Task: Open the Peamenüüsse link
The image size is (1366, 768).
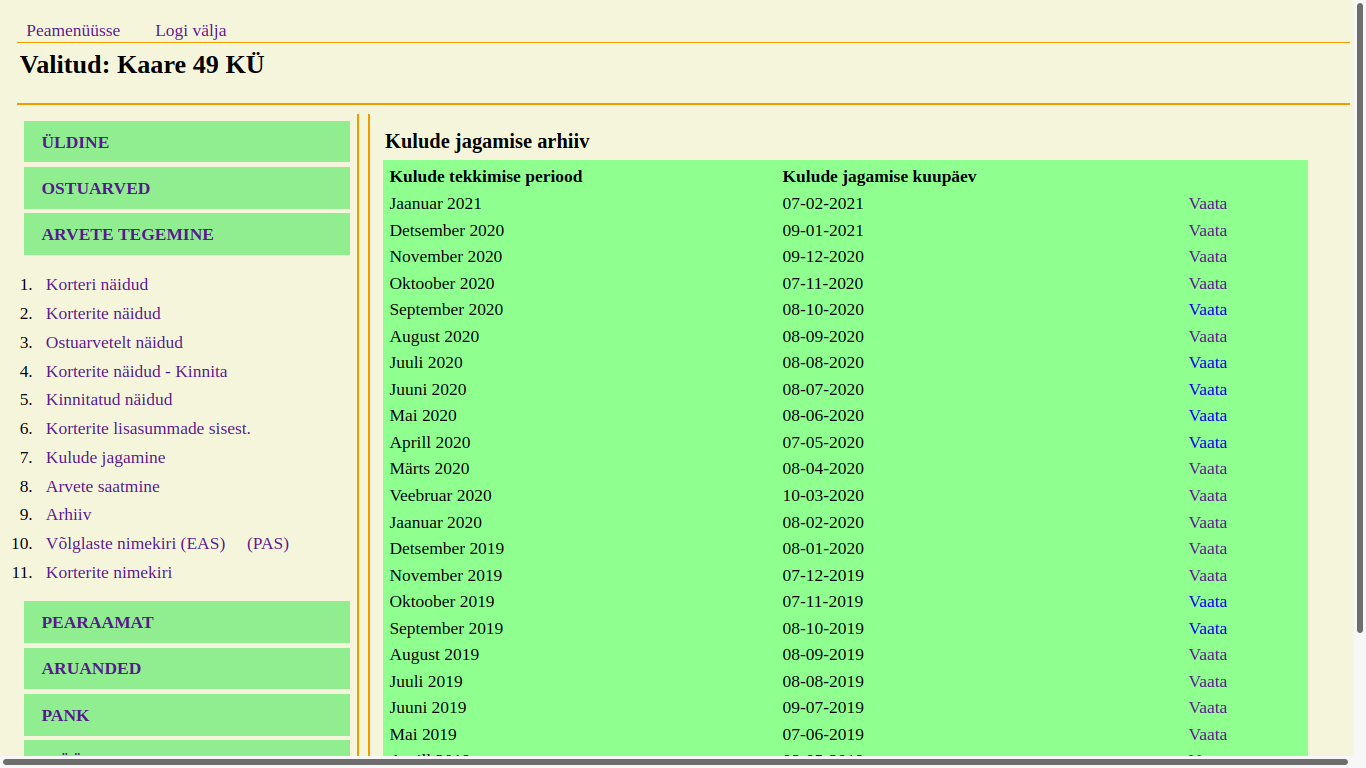Action: point(73,30)
